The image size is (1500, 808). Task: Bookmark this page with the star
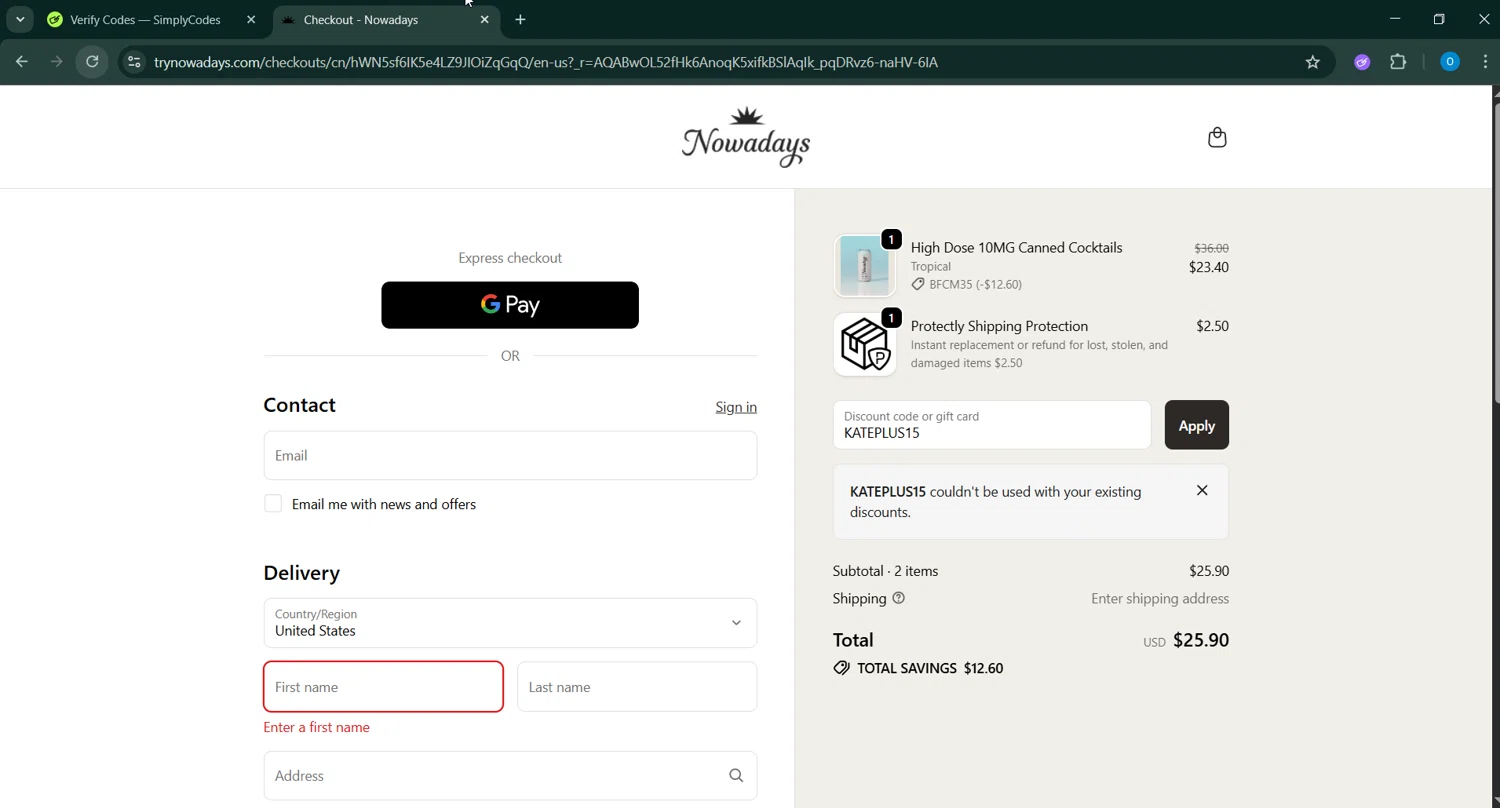tap(1313, 62)
